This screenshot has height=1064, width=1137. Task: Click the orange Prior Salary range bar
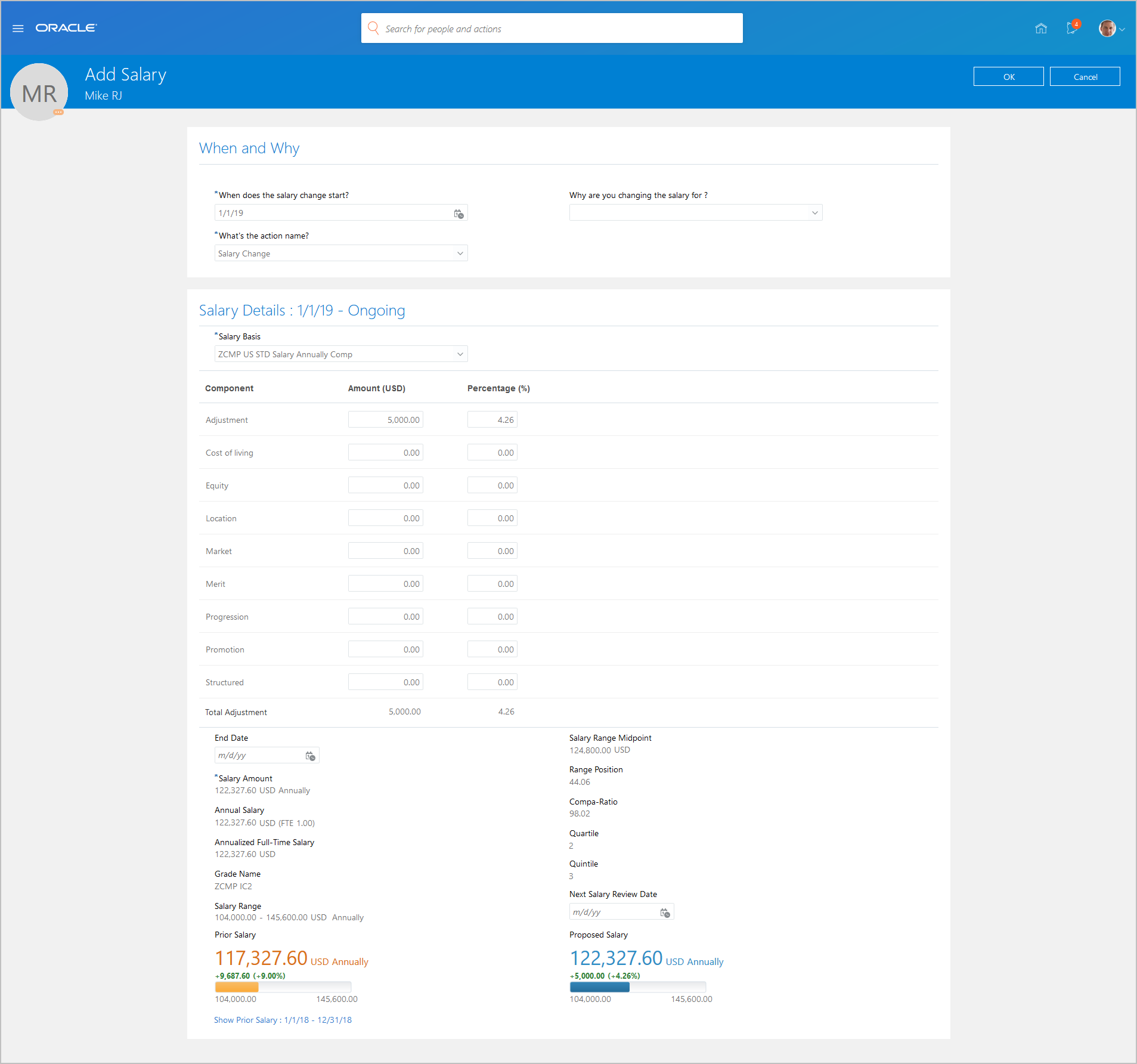tap(237, 987)
